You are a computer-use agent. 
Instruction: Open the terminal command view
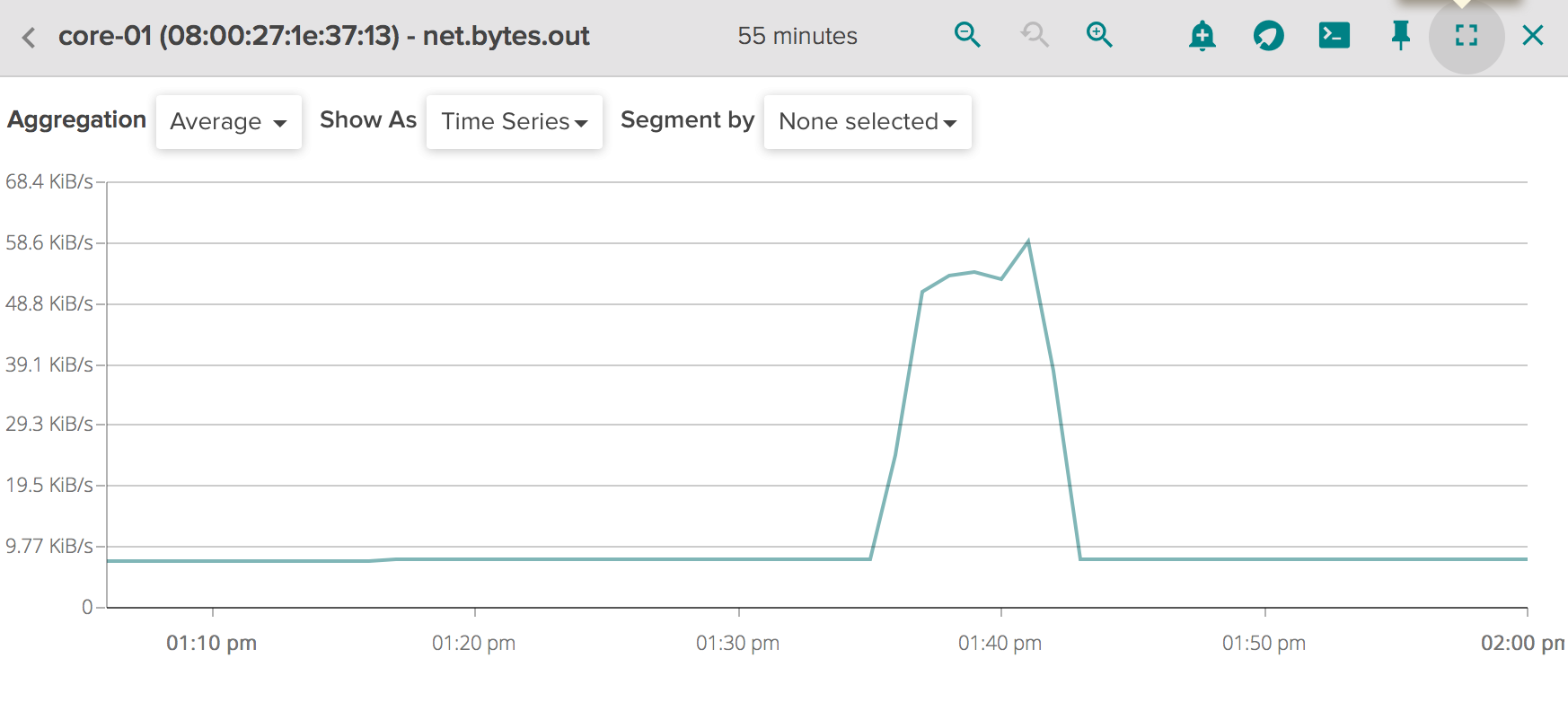click(1334, 35)
